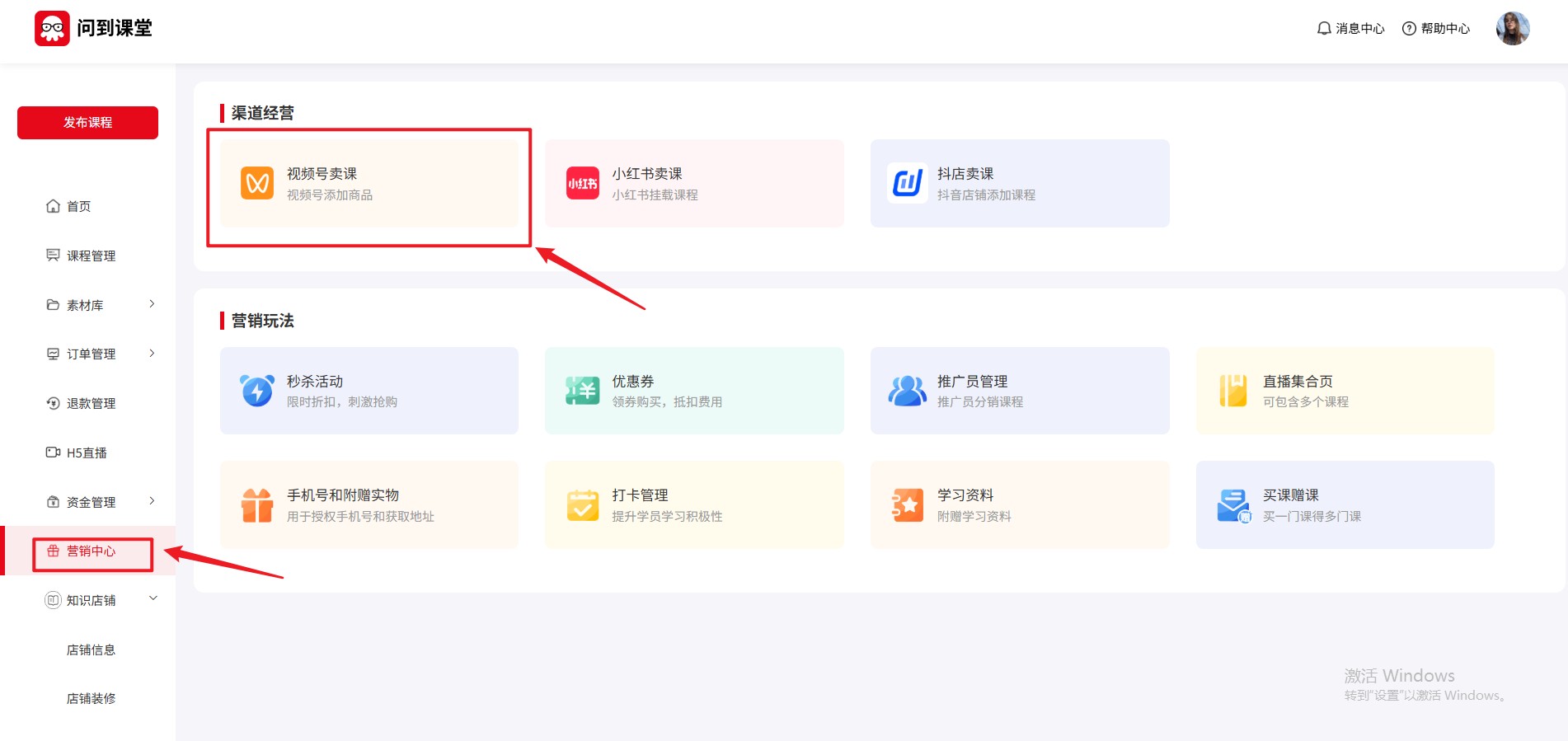Click 买一门课得多门课 description text
Viewport: 1568px width, 741px height.
1312,517
